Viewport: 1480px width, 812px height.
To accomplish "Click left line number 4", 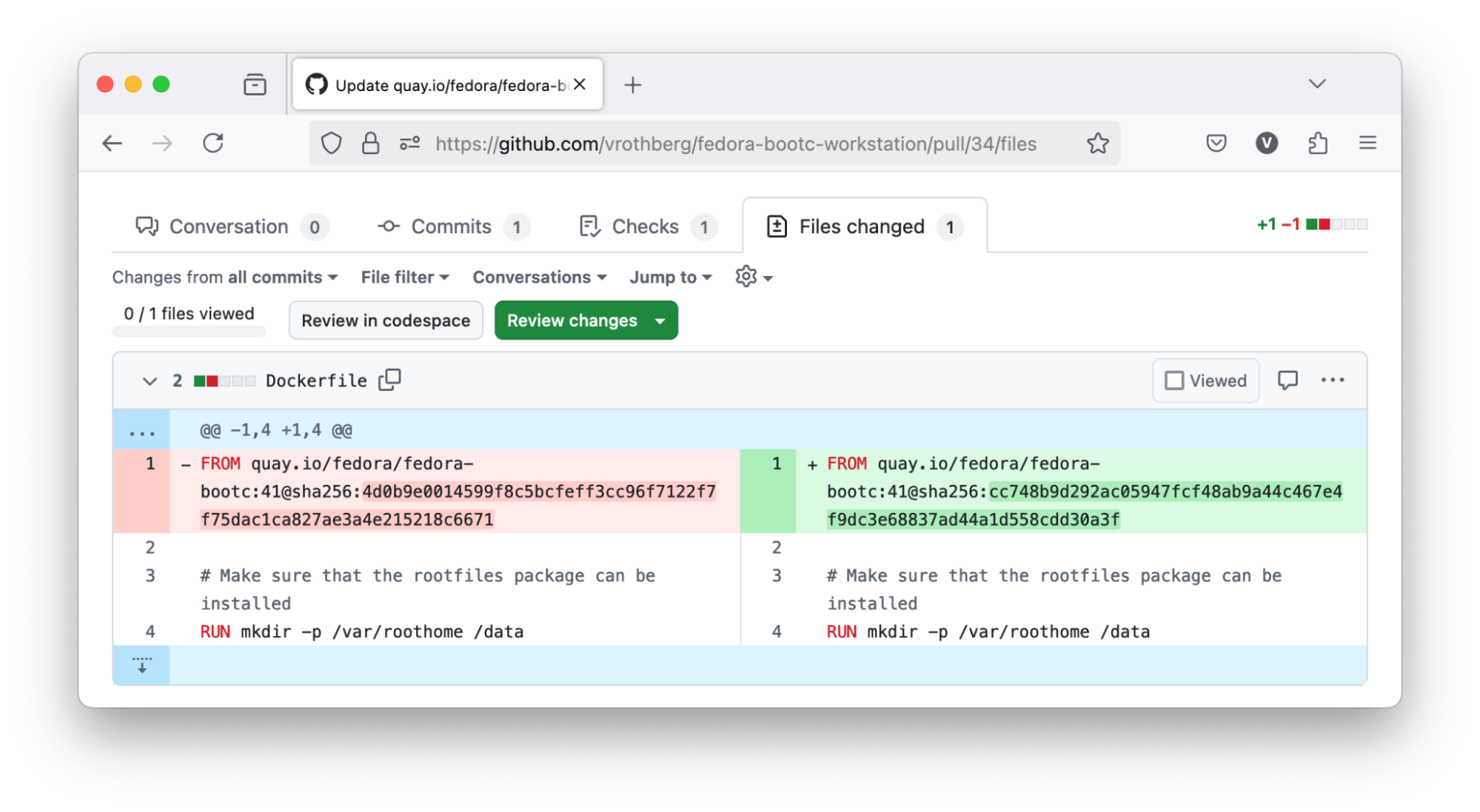I will [x=150, y=632].
